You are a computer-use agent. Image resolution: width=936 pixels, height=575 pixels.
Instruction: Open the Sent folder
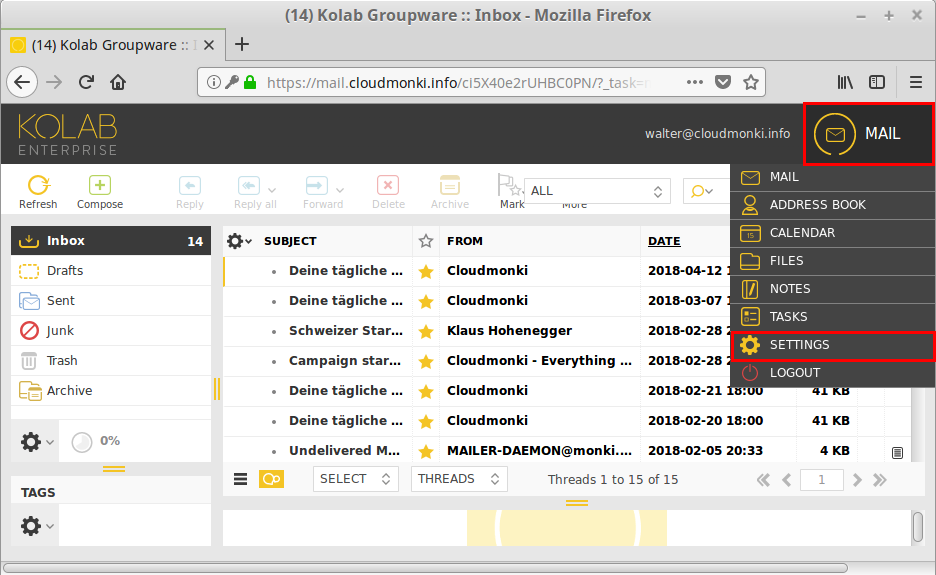111,300
